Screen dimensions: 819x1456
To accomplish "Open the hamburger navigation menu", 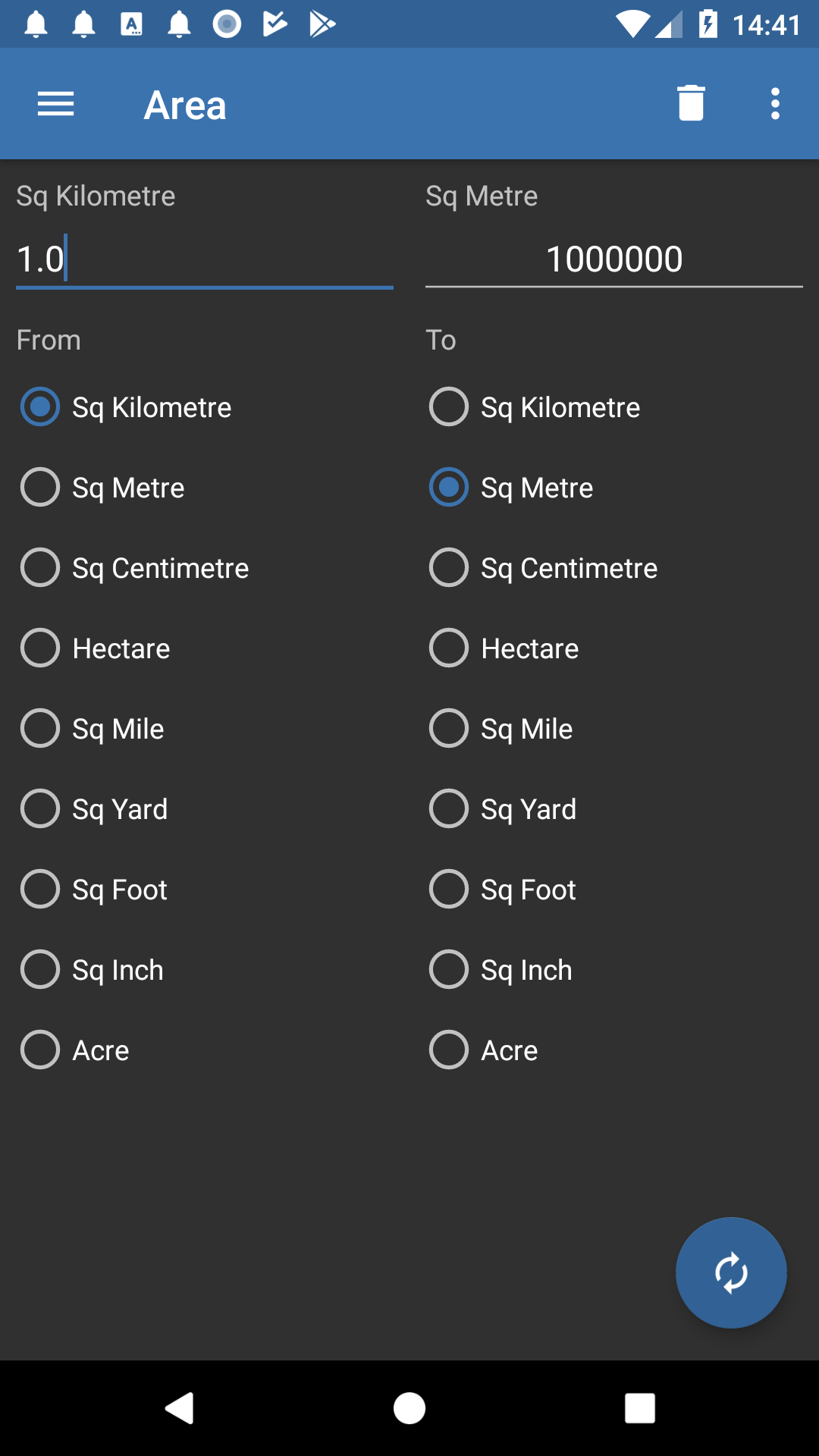I will click(55, 104).
